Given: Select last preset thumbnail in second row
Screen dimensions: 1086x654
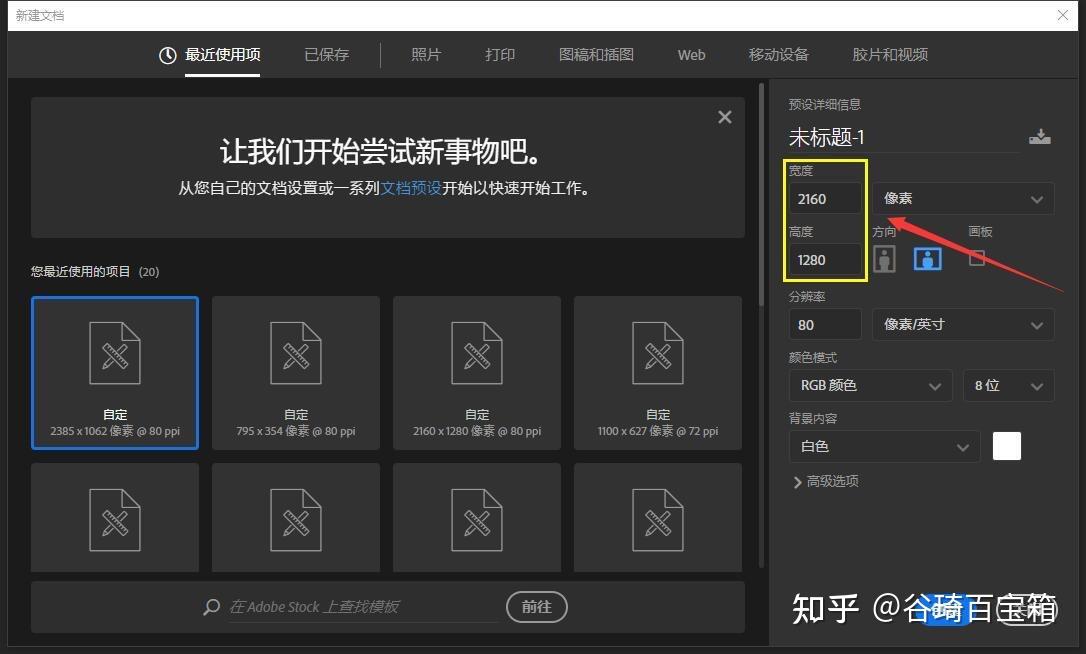Looking at the screenshot, I should [x=658, y=518].
